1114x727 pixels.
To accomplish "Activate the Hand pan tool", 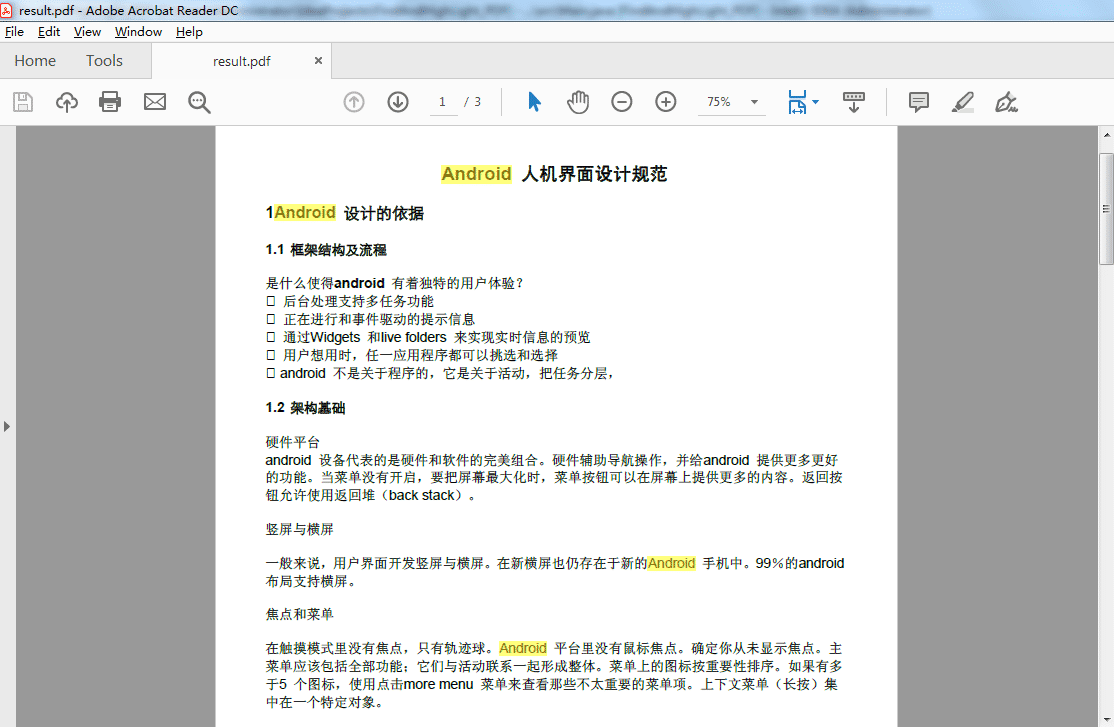I will pos(578,102).
